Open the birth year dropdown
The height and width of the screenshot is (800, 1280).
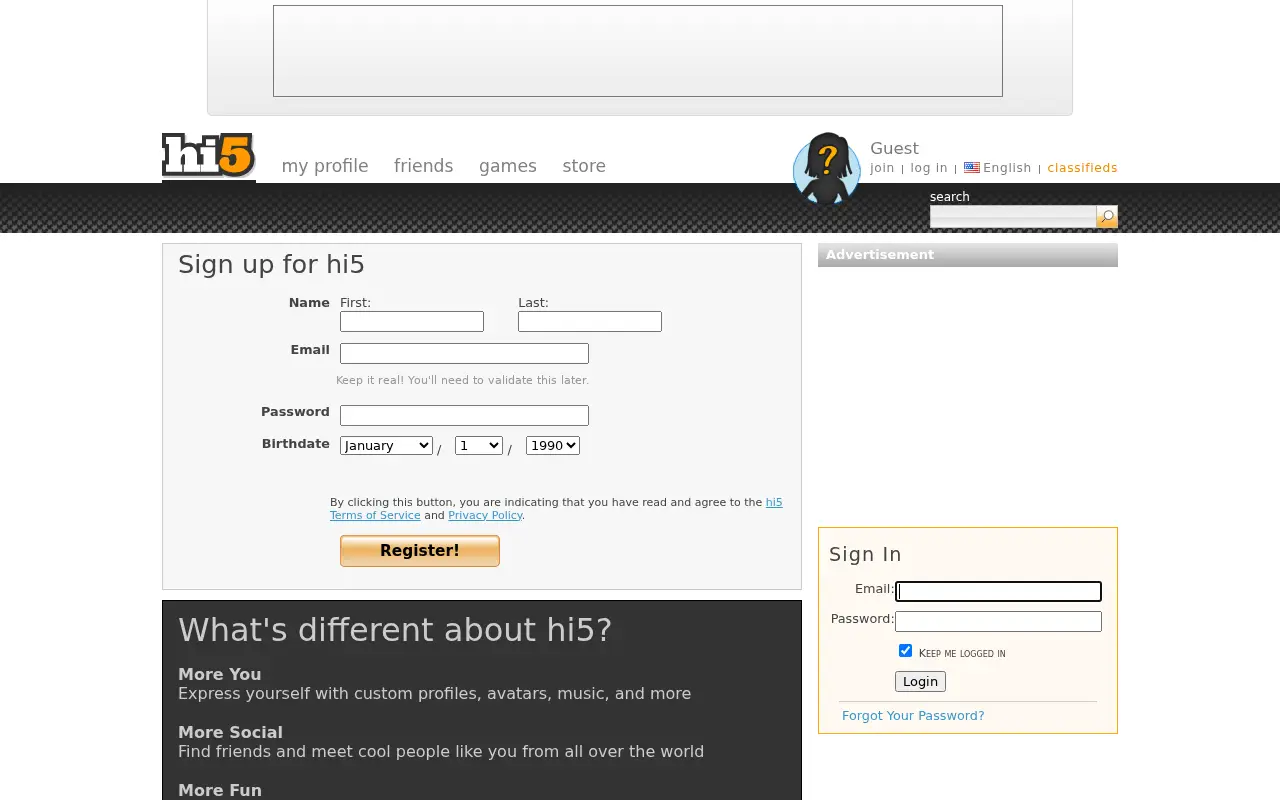[x=553, y=446]
